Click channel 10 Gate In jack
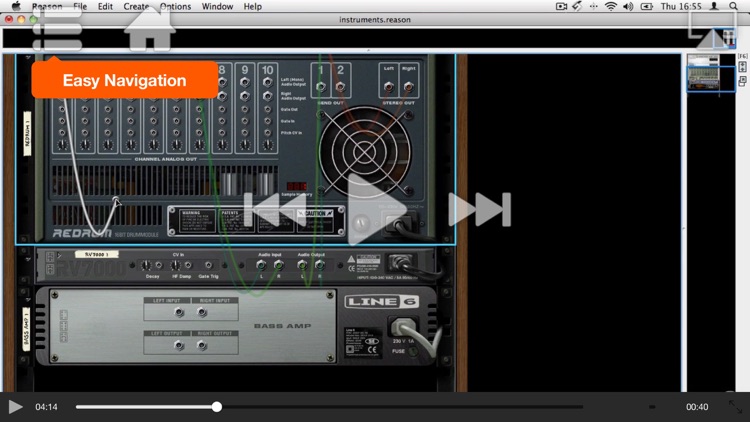Image resolution: width=750 pixels, height=422 pixels. point(267,121)
